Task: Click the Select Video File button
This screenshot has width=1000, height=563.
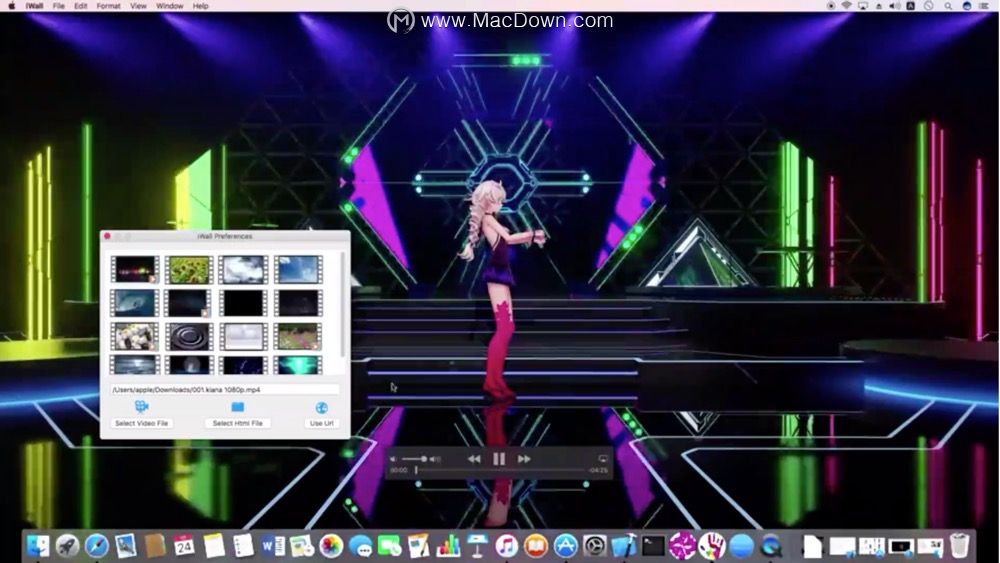Action: pyautogui.click(x=142, y=423)
